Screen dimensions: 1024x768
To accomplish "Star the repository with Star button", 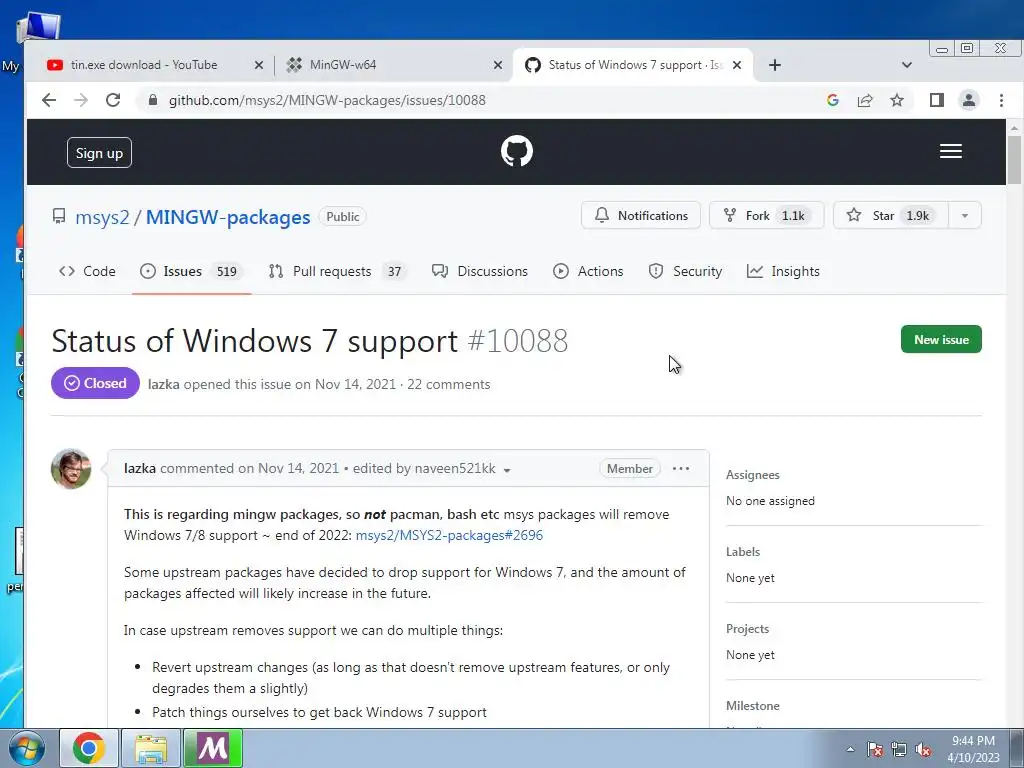I will pos(891,216).
